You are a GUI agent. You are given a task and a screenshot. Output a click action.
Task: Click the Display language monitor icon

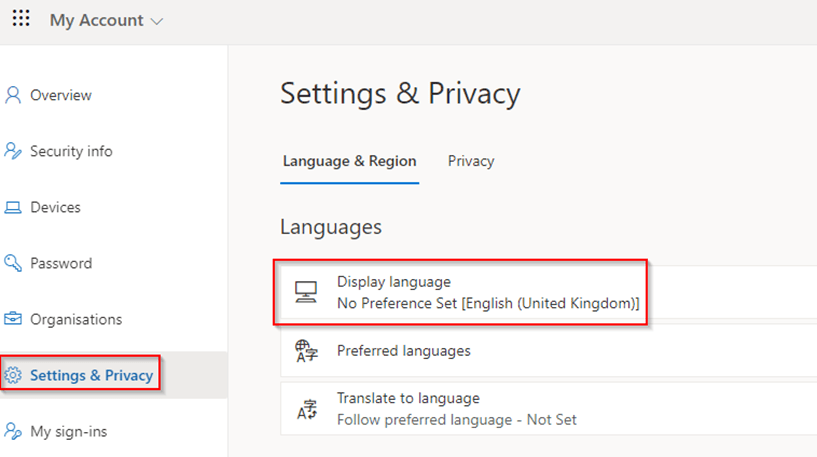click(306, 292)
